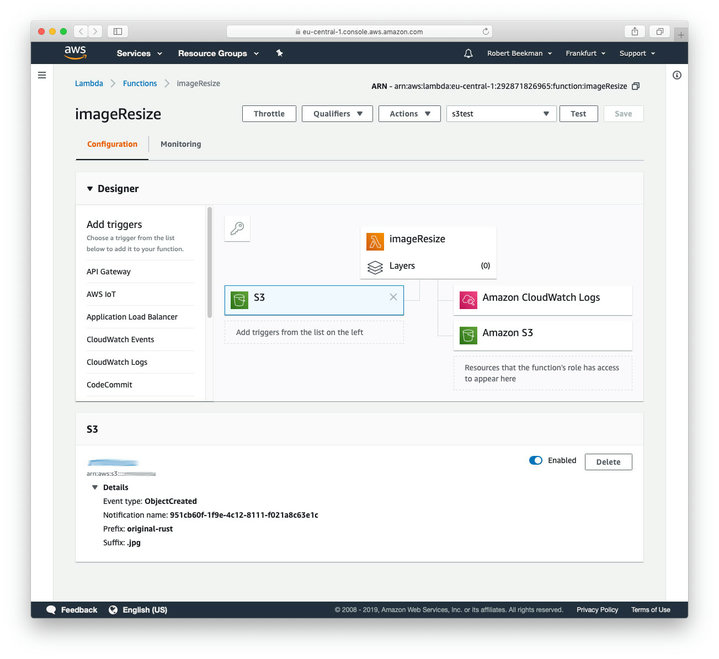Viewport: 719px width, 659px height.
Task: Click the orange Lambda imageResize icon
Action: (x=375, y=241)
